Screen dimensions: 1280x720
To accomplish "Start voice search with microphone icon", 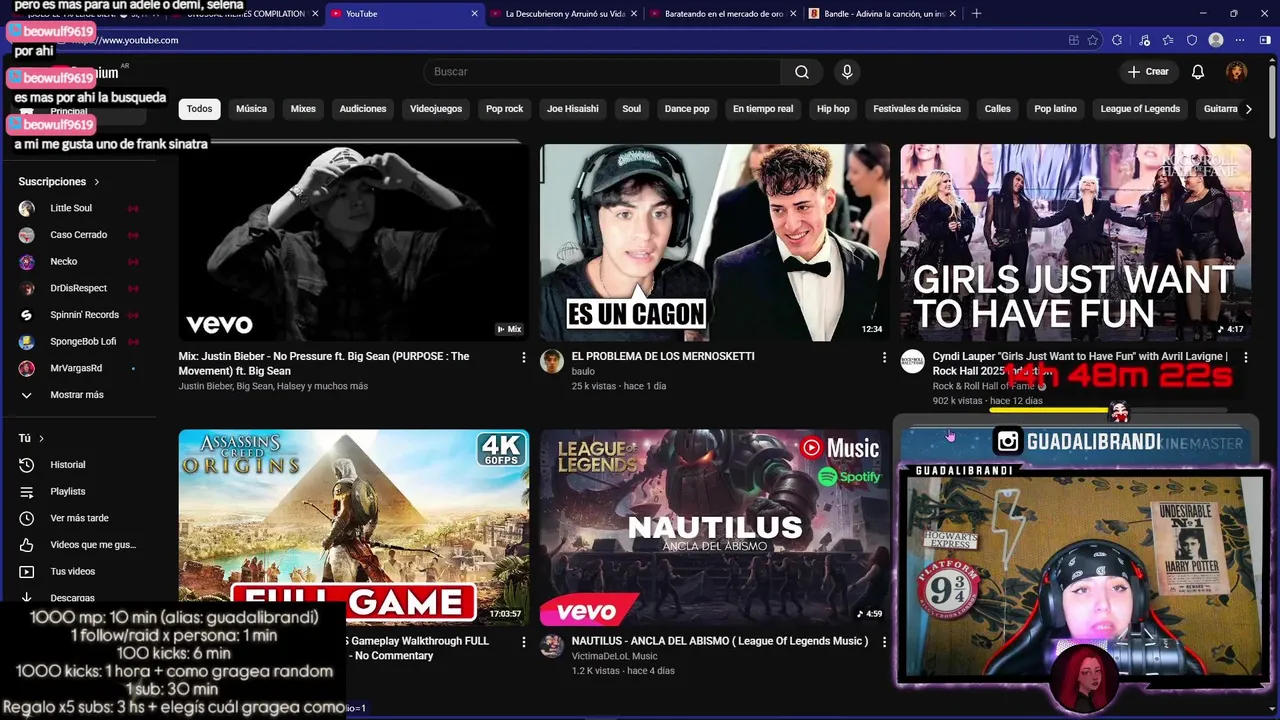I will (x=847, y=72).
